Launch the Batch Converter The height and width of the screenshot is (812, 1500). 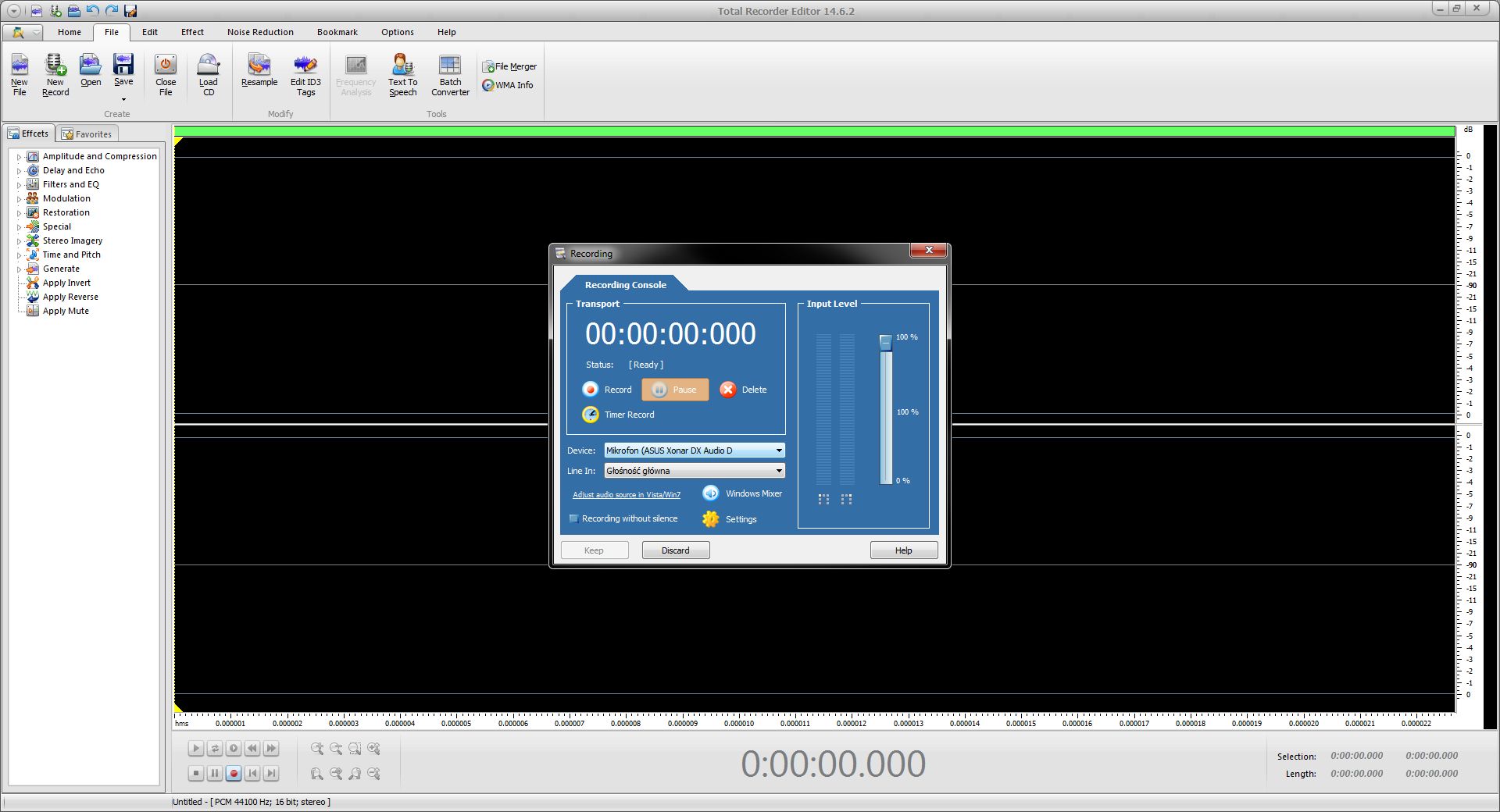450,74
